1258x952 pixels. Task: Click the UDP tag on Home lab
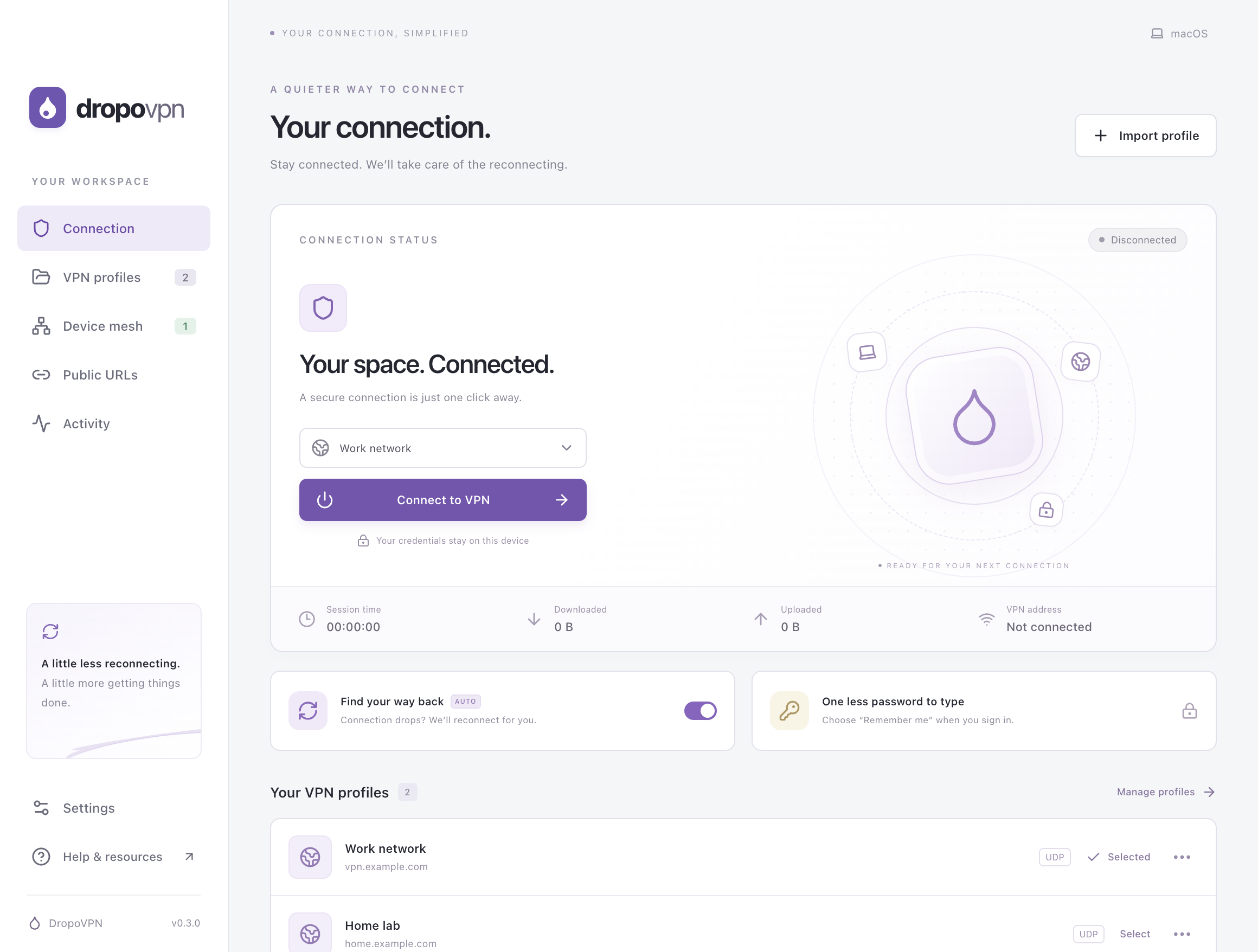coord(1088,934)
